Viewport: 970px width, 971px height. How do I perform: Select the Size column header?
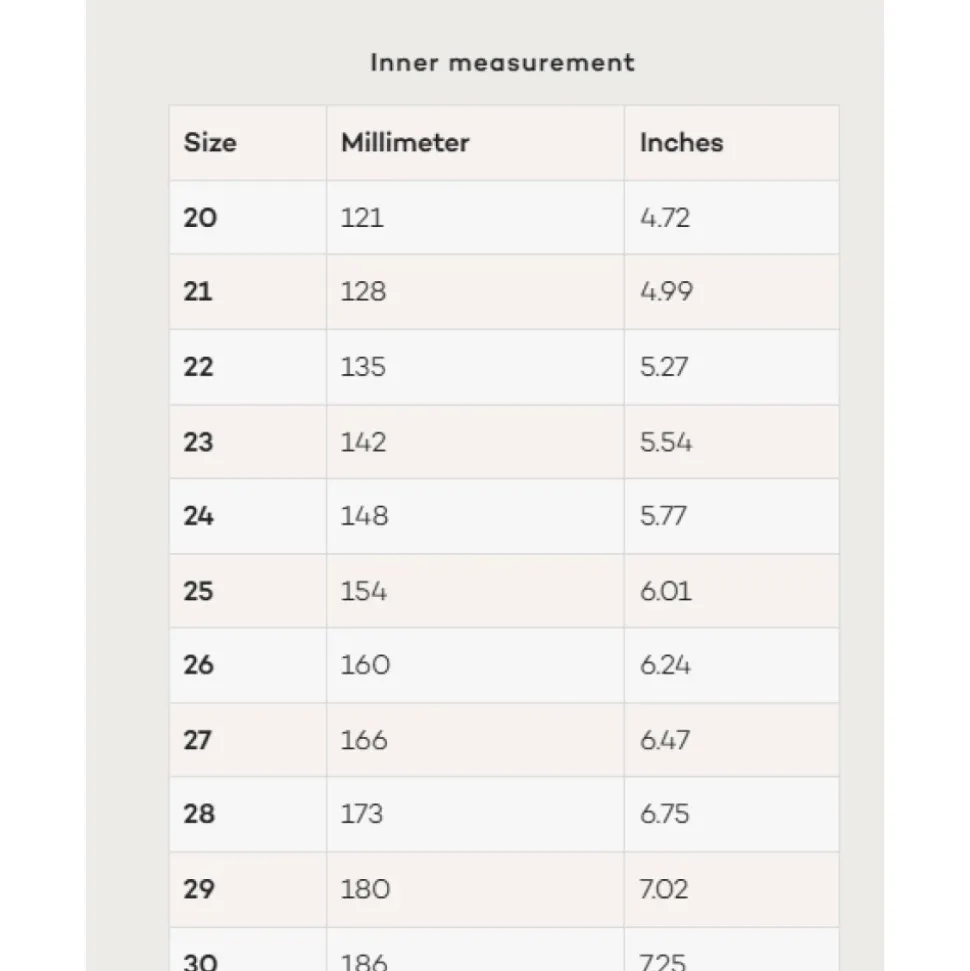[x=210, y=142]
